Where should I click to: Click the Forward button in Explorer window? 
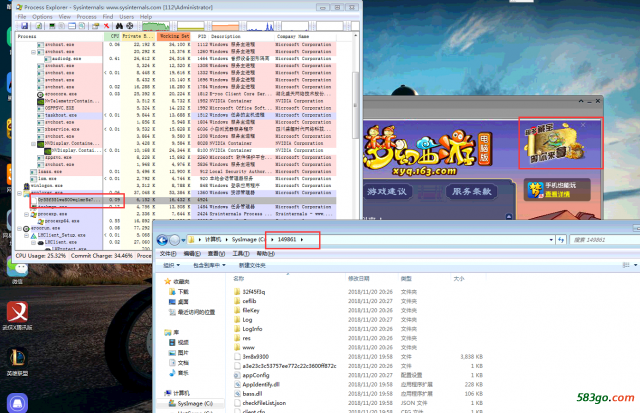click(174, 240)
